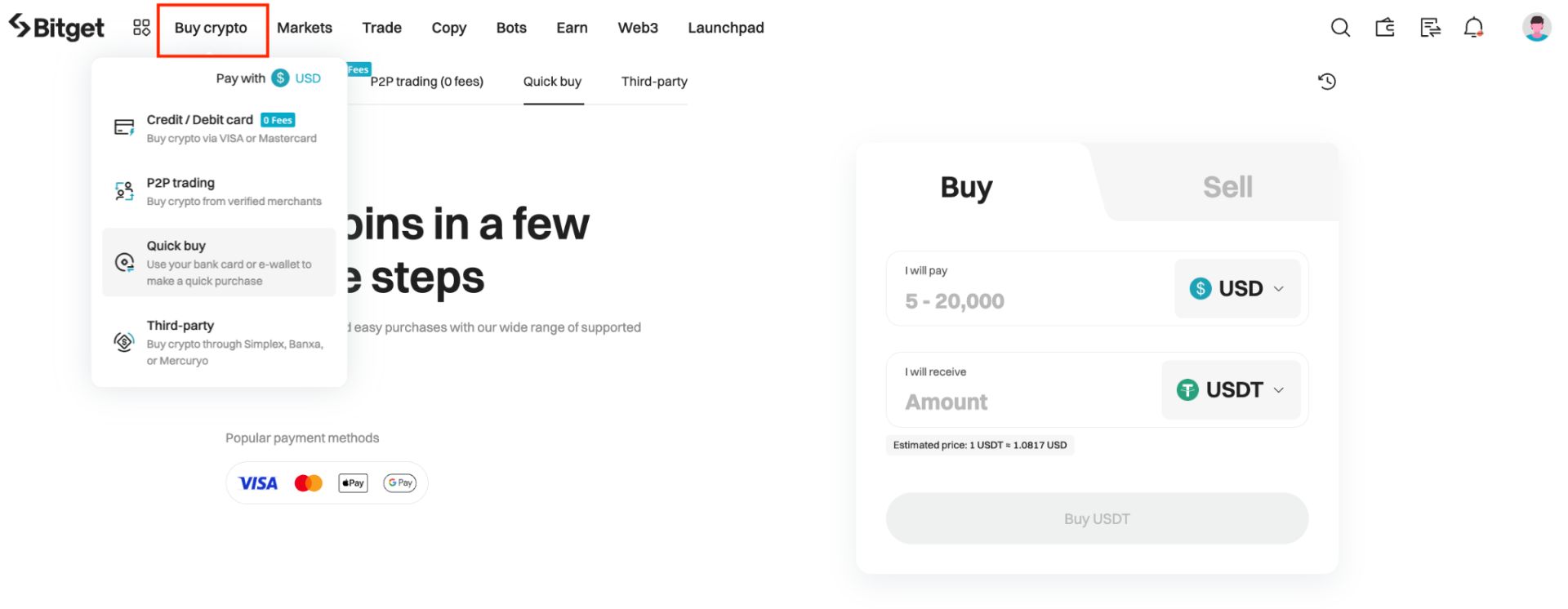Click the green USD dollar icon in Pay with
Viewport: 1568px width, 609px height.
[x=281, y=78]
